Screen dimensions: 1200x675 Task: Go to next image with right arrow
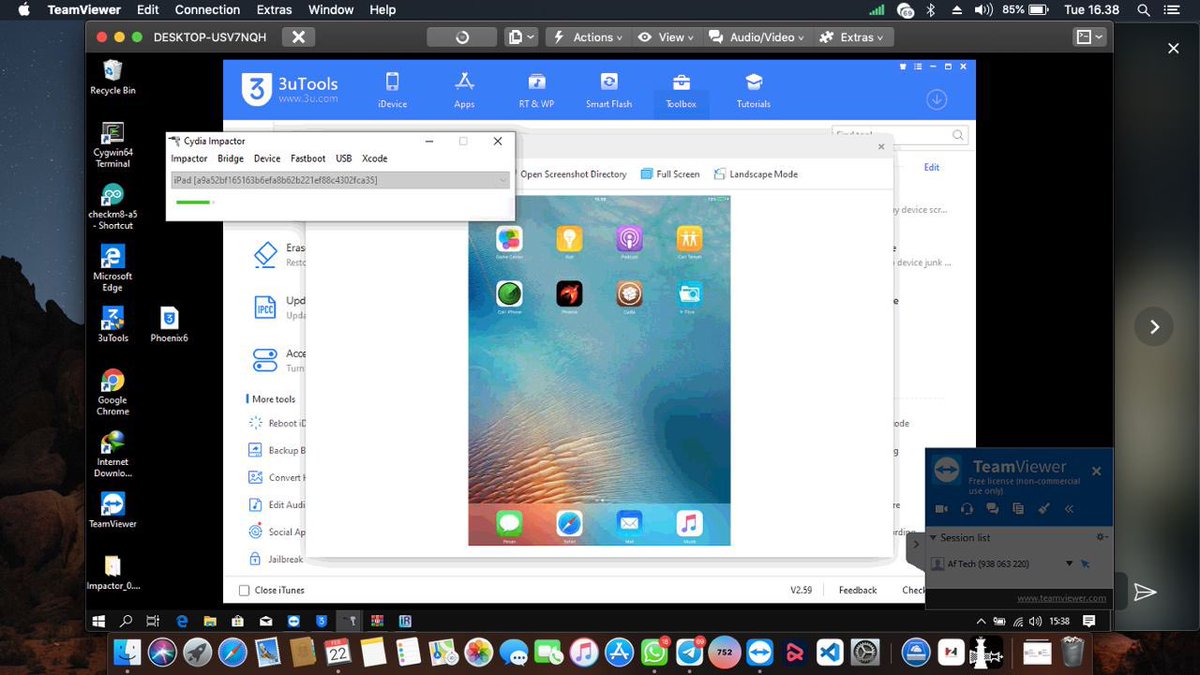1155,327
